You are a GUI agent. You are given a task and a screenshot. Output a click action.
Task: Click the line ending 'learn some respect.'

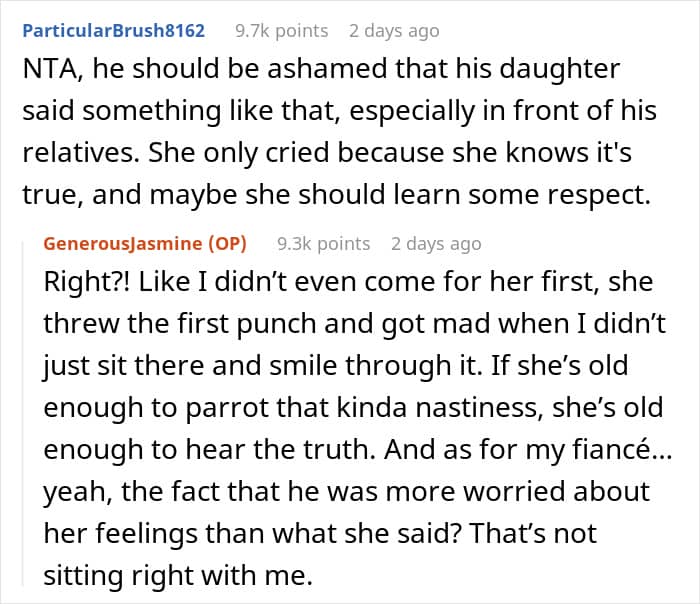(337, 195)
